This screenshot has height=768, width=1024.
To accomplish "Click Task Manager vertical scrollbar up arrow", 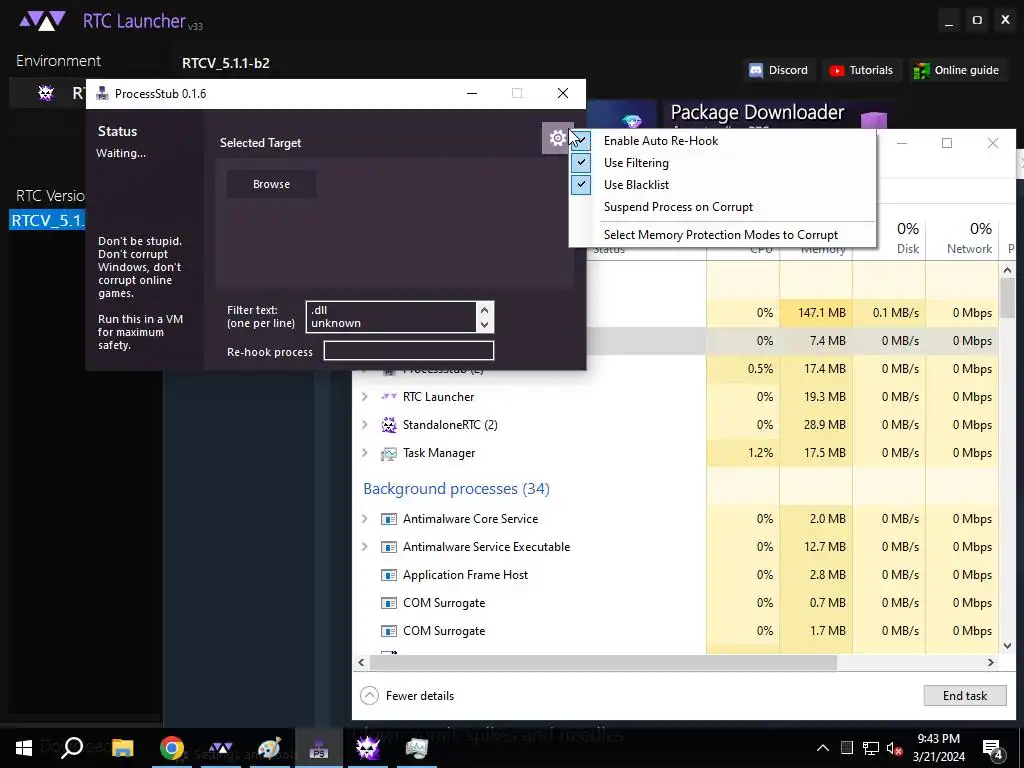I will click(1007, 270).
